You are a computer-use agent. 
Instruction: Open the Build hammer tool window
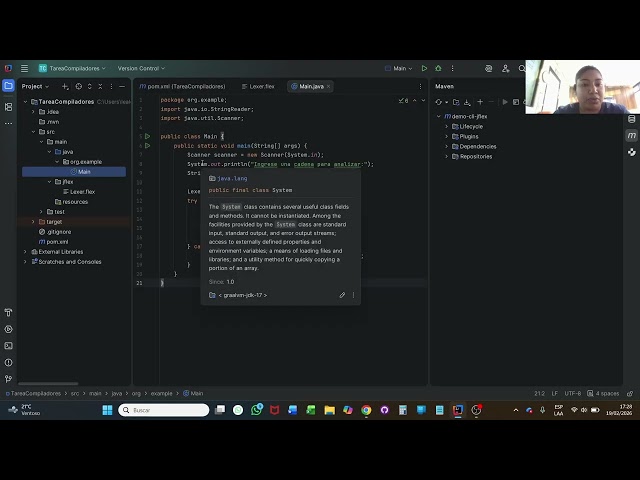point(8,313)
